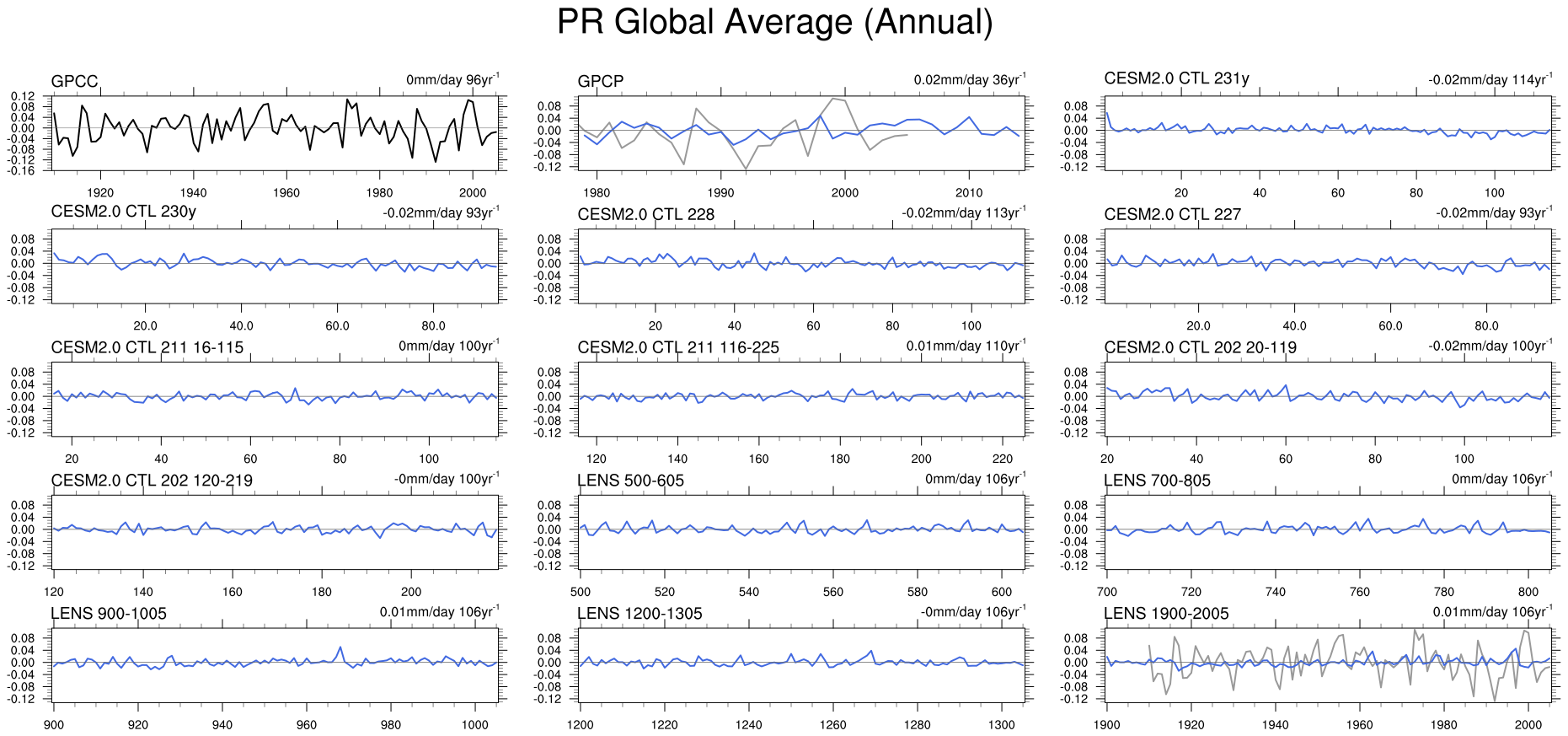The height and width of the screenshot is (736, 1568).
Task: Click the LENS 900-1005 title
Action: click(109, 614)
